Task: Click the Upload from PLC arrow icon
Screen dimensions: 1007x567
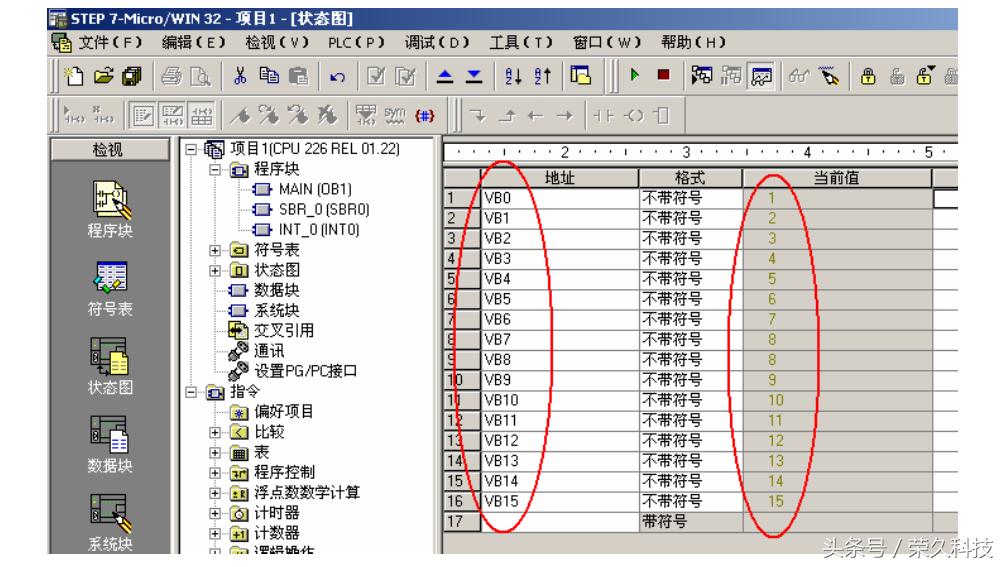Action: pos(446,76)
